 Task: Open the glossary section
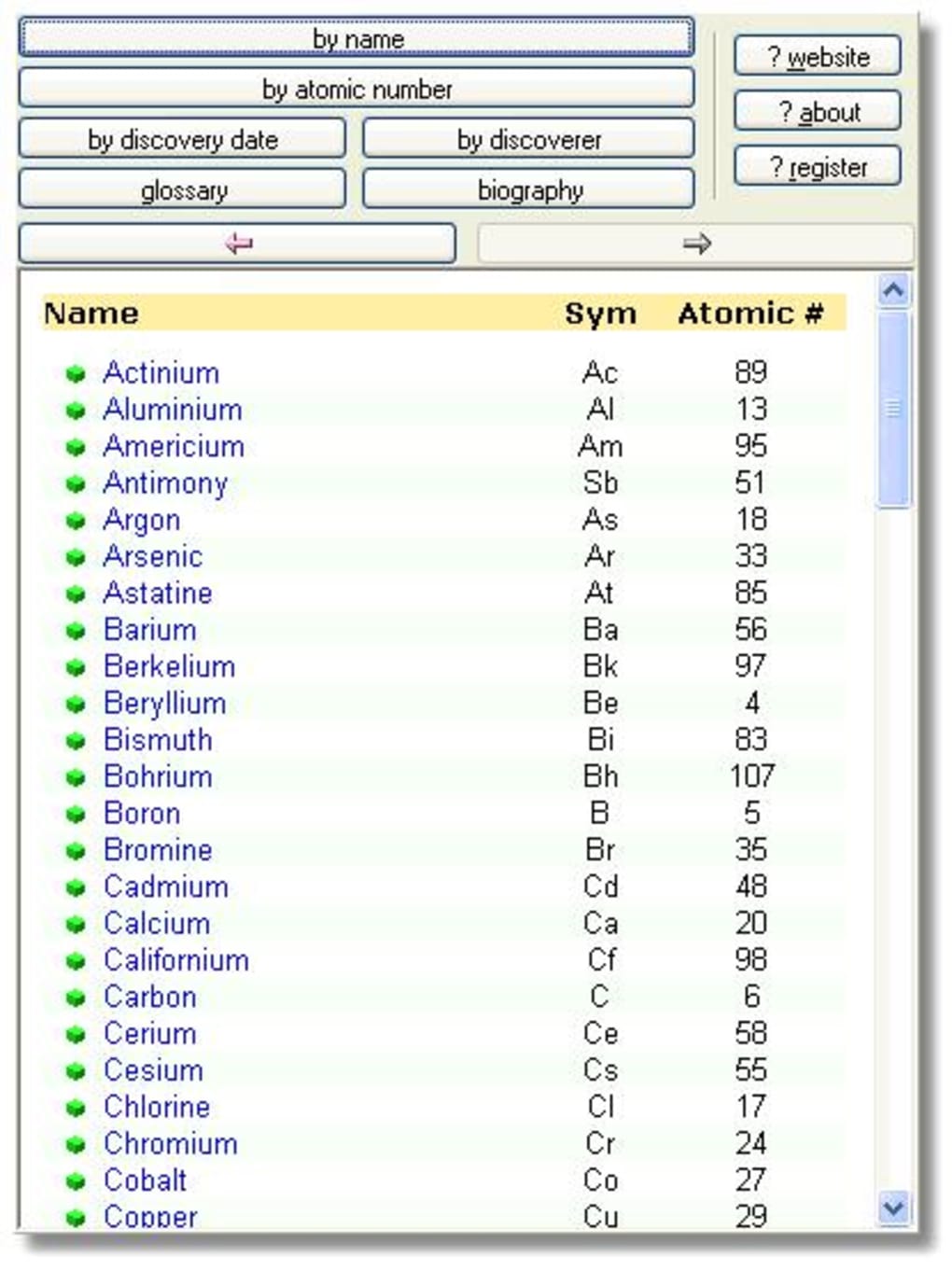click(182, 190)
